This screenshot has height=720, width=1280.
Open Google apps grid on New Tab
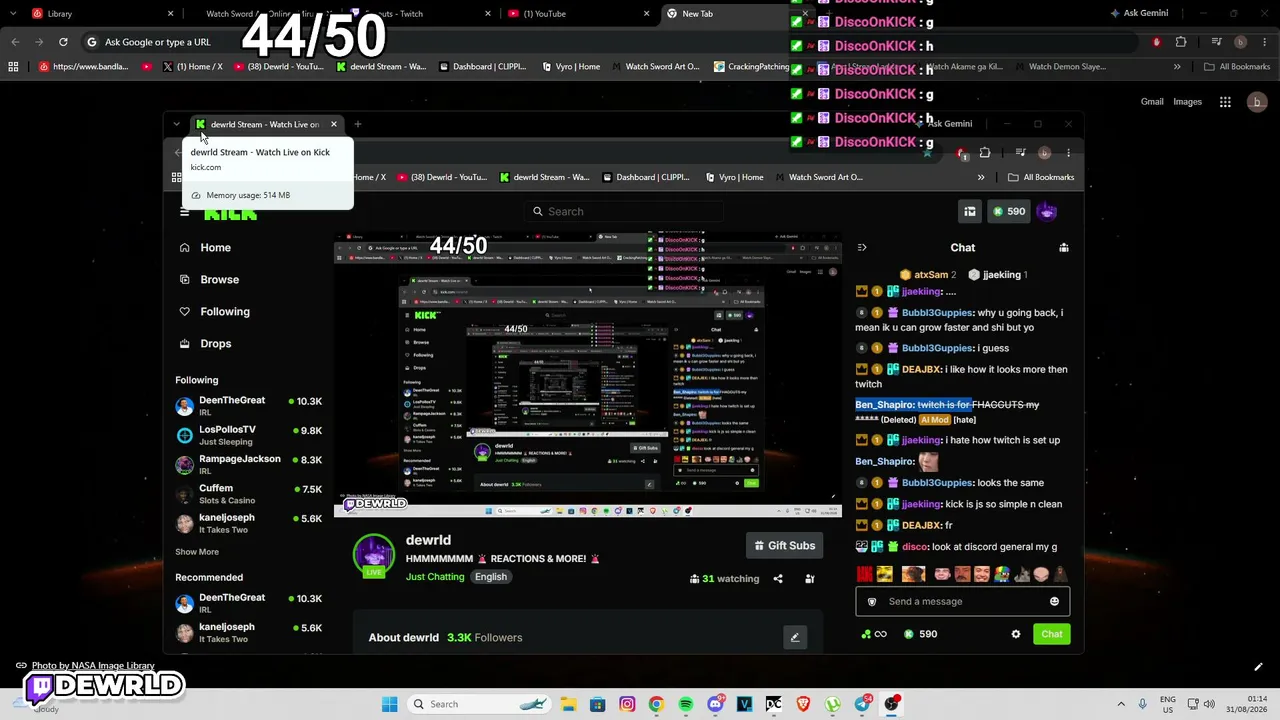1225,102
